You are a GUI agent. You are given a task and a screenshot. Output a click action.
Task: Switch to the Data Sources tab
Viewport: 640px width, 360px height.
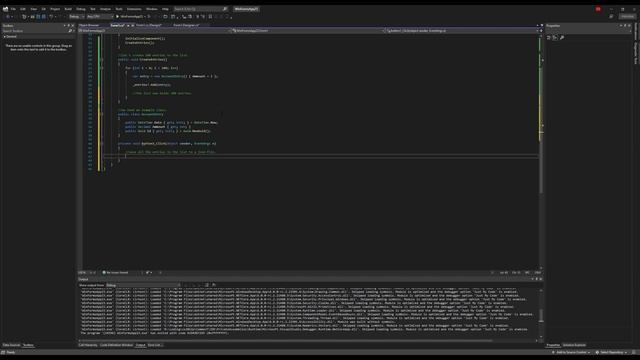point(11,345)
